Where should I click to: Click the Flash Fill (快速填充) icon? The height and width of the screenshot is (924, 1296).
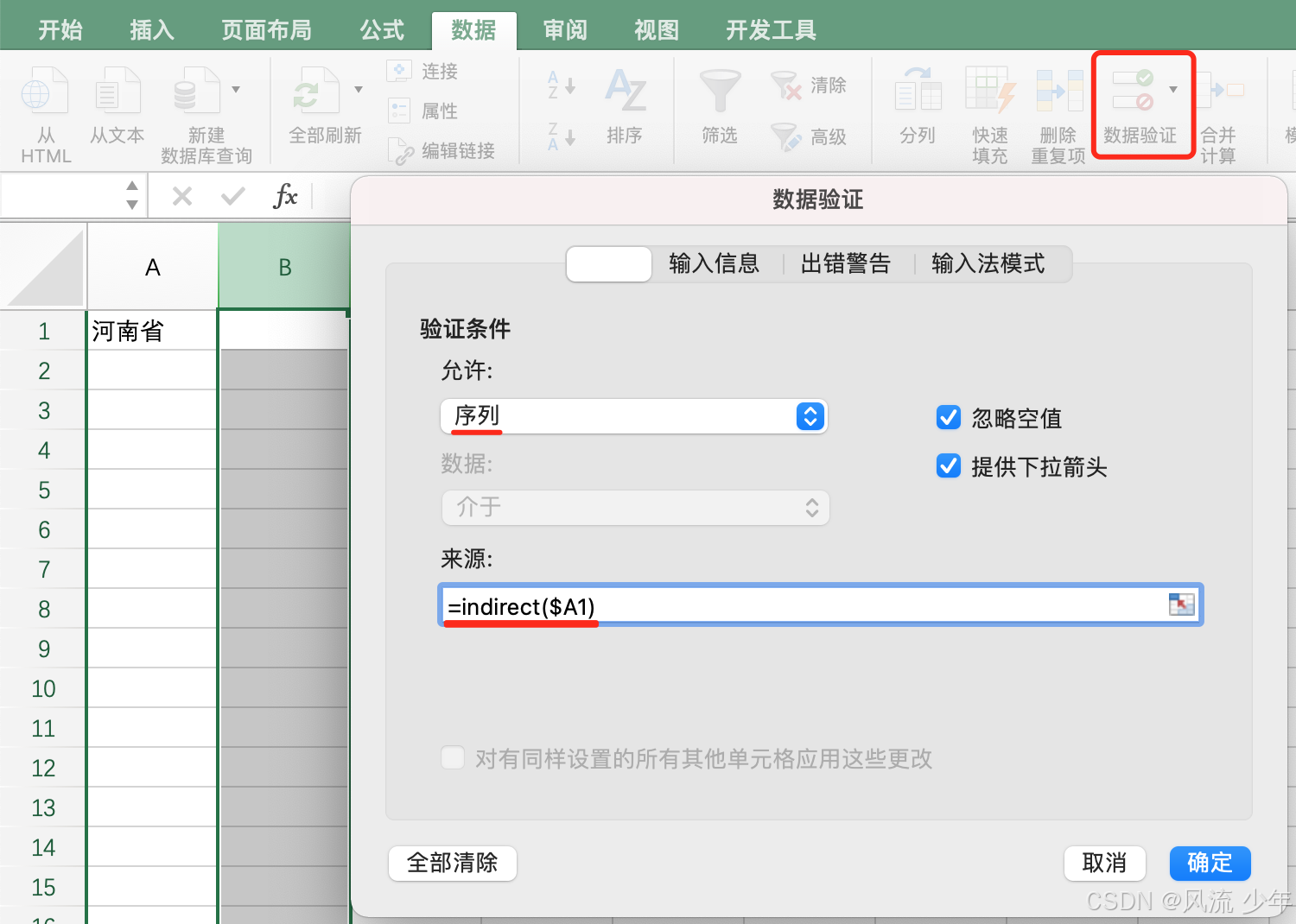pyautogui.click(x=990, y=90)
